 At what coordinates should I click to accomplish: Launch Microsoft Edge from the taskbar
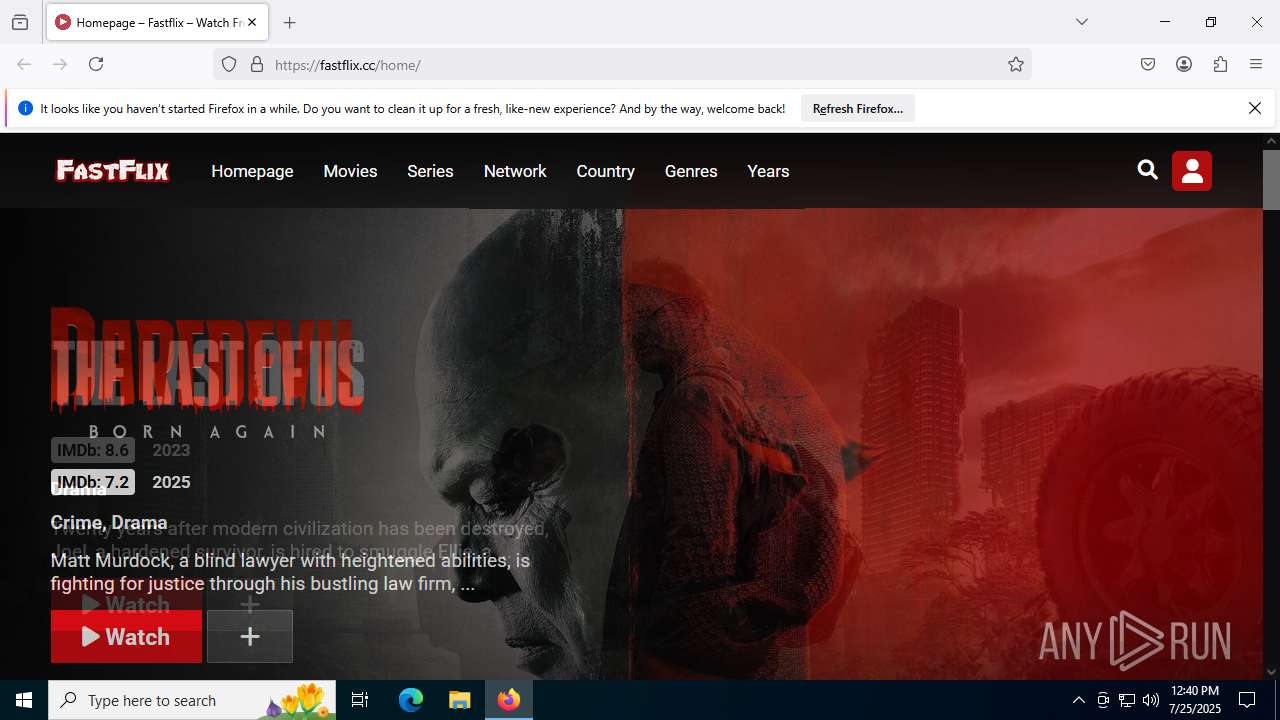(411, 700)
